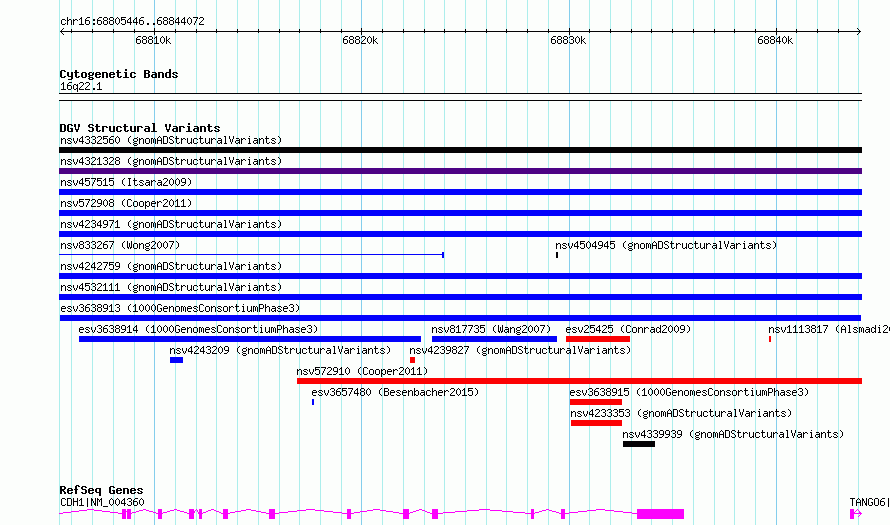Click the small red nsv1113817 marker

tap(770, 339)
